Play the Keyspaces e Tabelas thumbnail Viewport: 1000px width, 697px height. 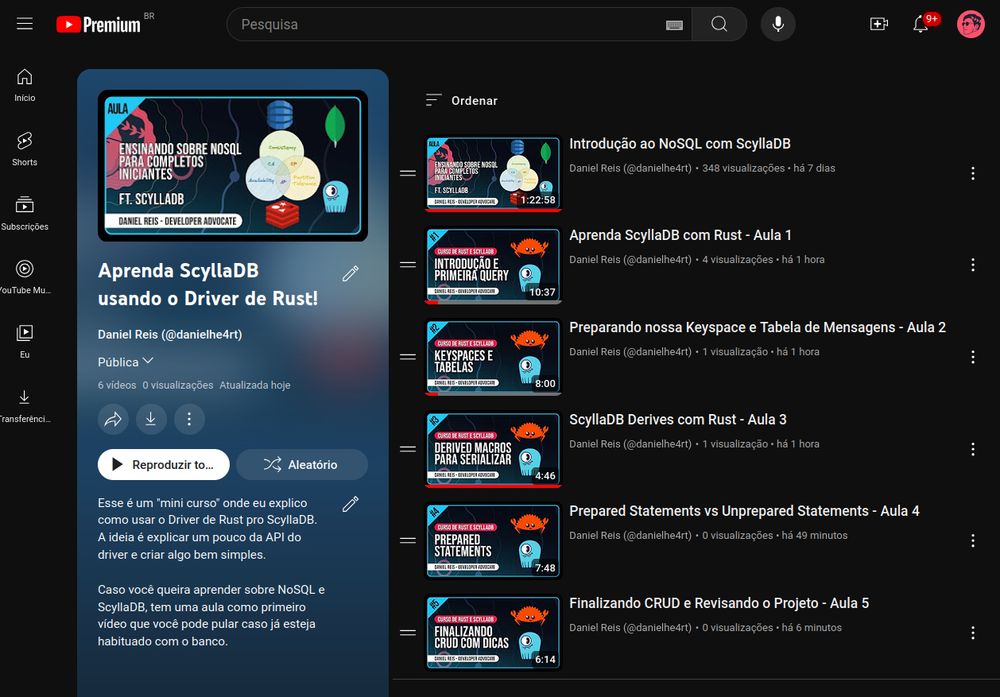[x=493, y=357]
